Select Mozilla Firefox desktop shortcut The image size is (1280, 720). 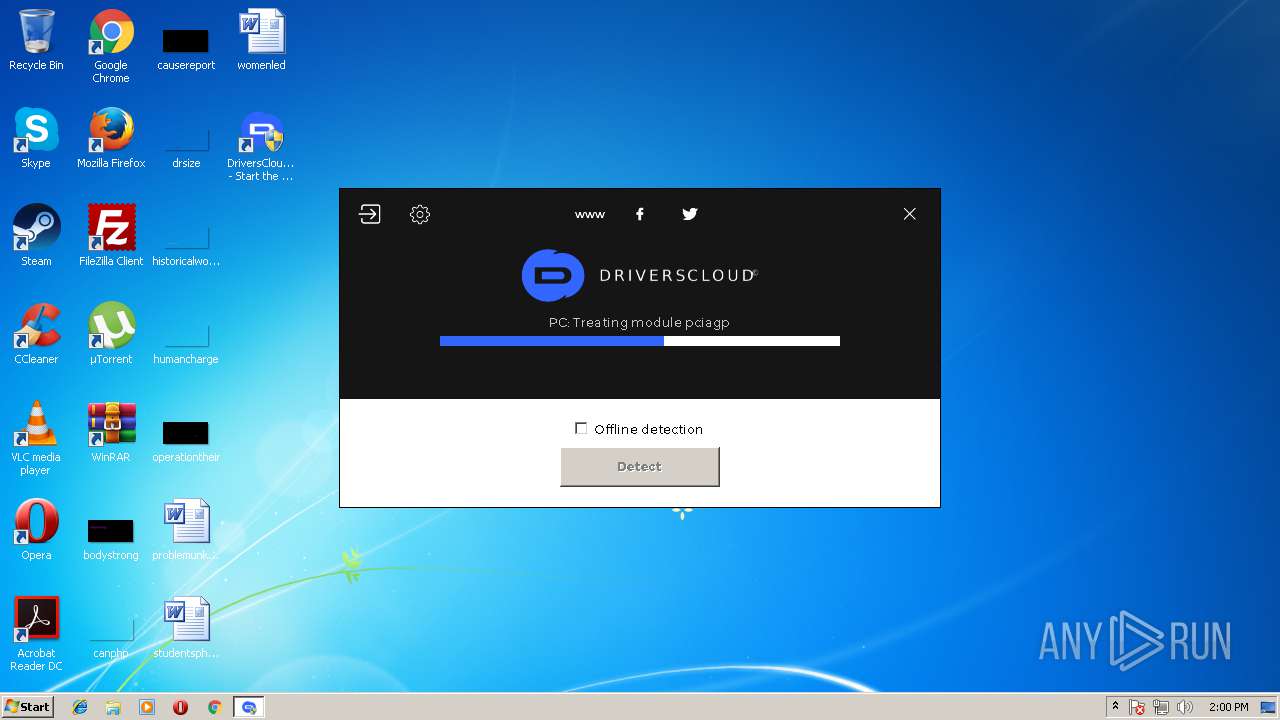111,138
